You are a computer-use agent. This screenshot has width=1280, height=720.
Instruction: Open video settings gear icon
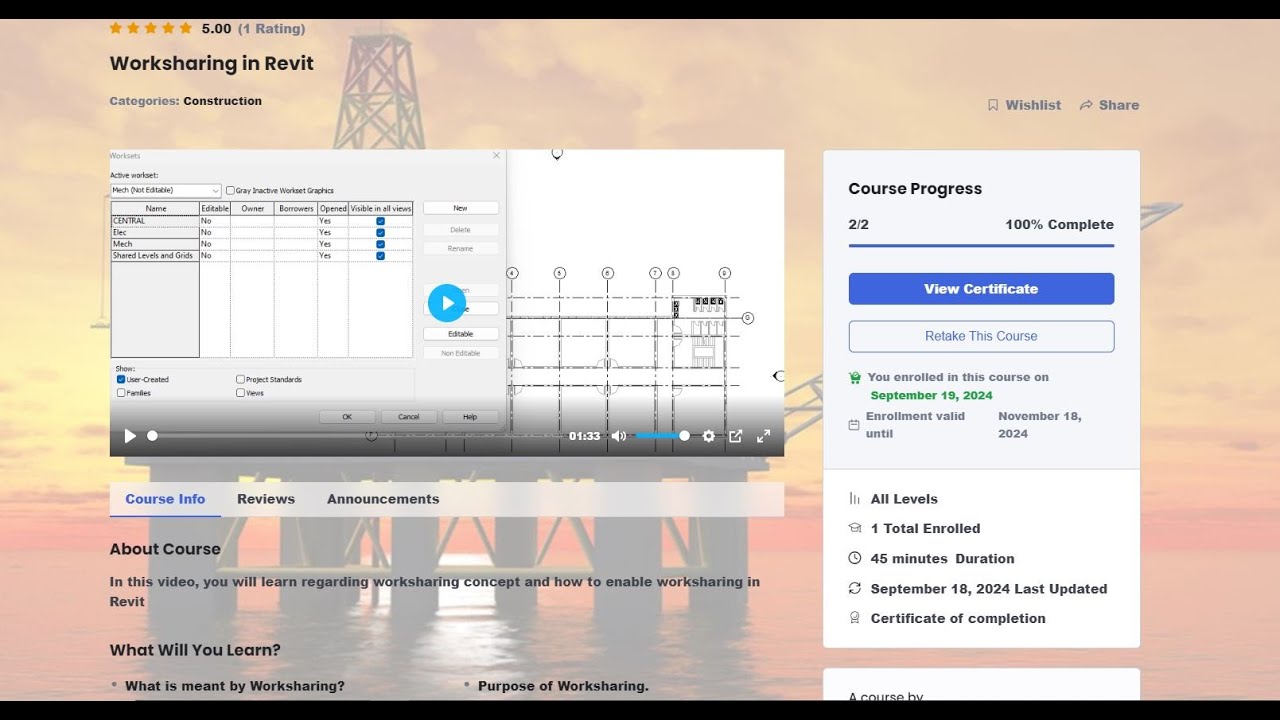pyautogui.click(x=709, y=436)
